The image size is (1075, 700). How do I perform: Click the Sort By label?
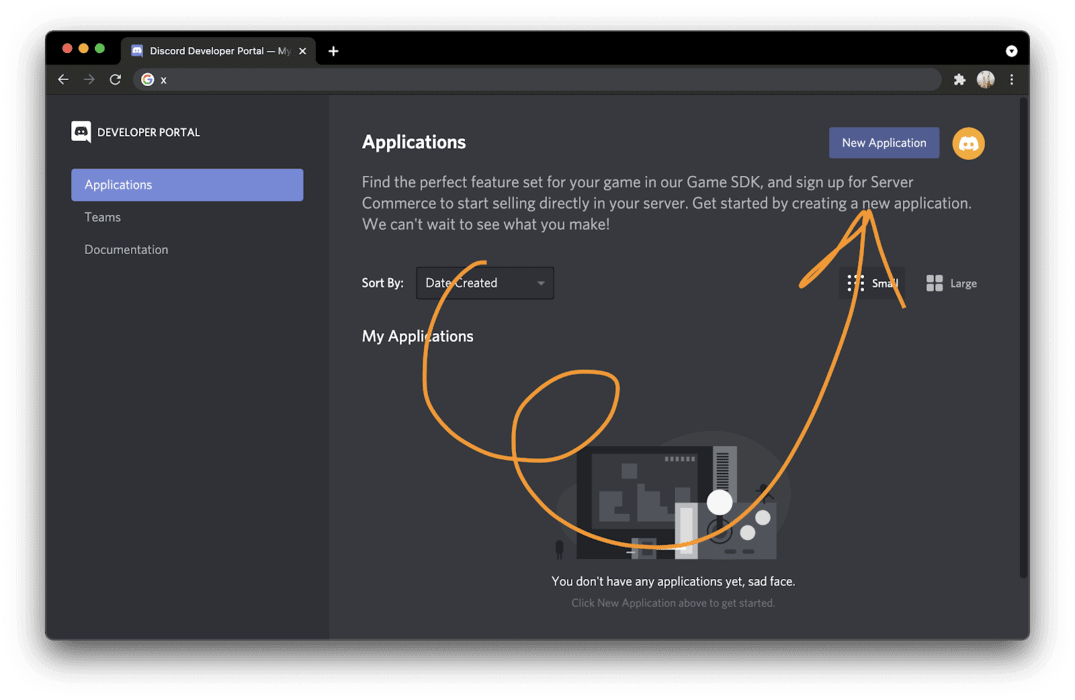383,283
